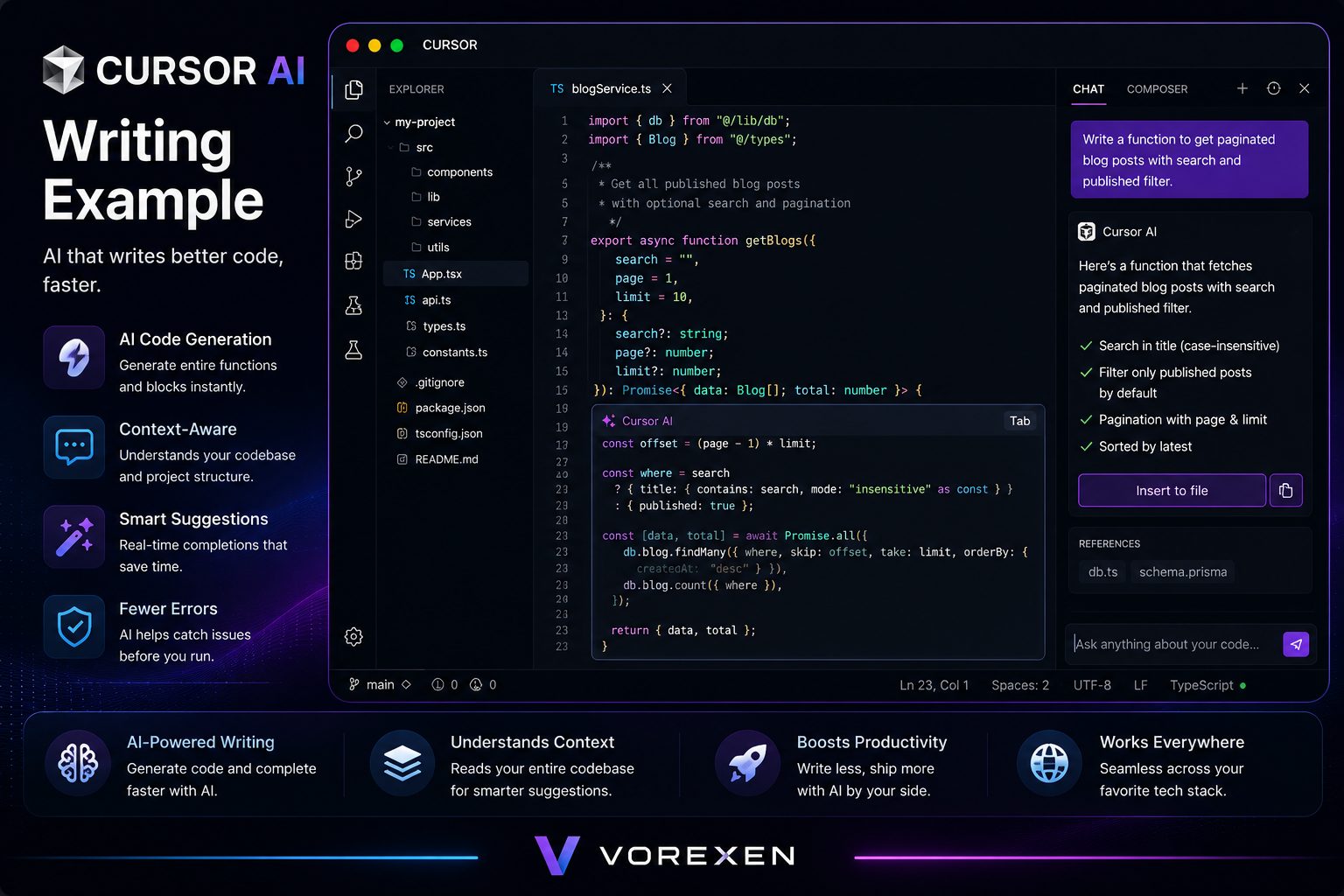
Task: Click the Insert to file button
Action: (x=1172, y=490)
